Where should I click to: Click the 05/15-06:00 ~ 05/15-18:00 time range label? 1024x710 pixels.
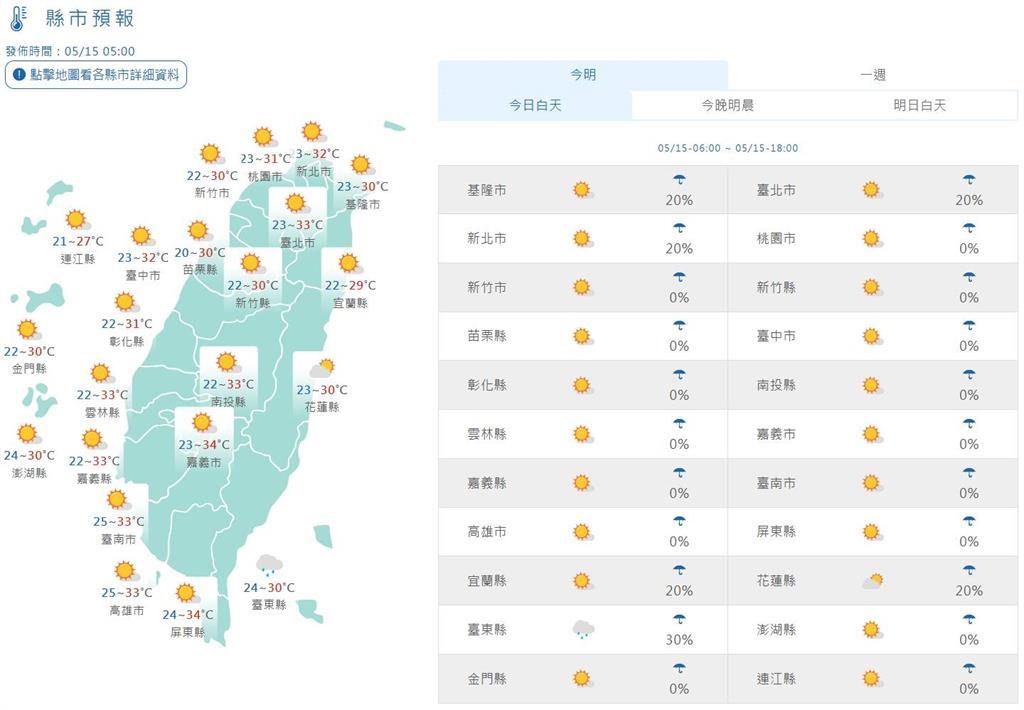click(x=727, y=148)
